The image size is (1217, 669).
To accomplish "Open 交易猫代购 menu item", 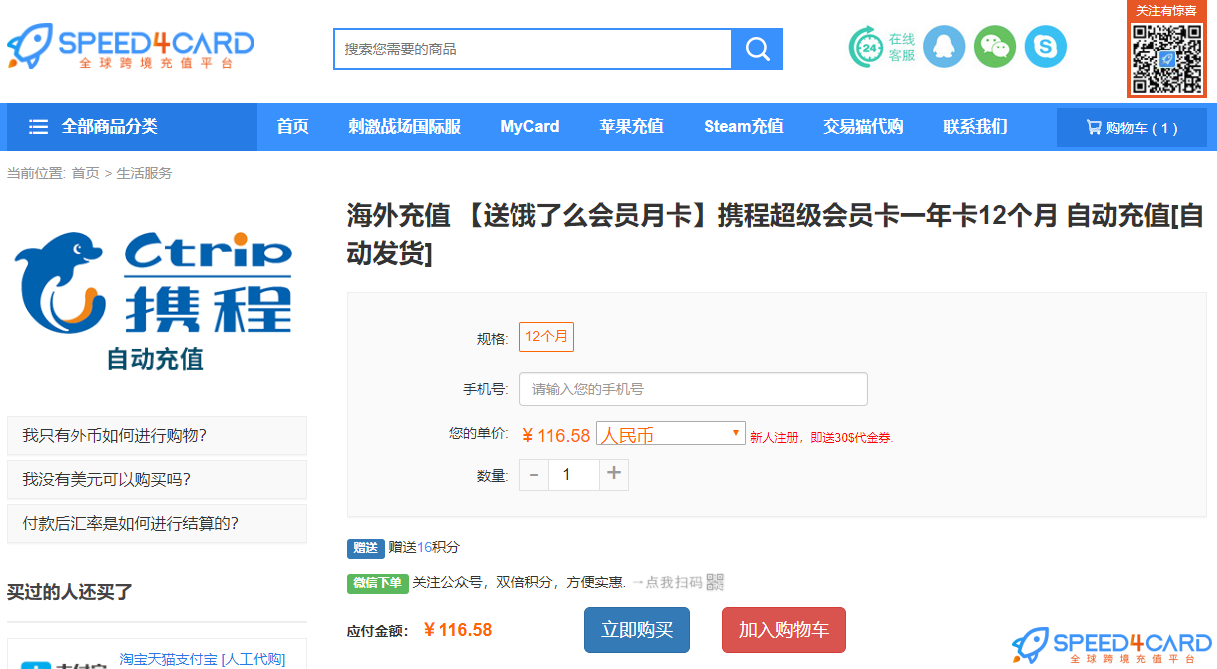I will (x=864, y=127).
